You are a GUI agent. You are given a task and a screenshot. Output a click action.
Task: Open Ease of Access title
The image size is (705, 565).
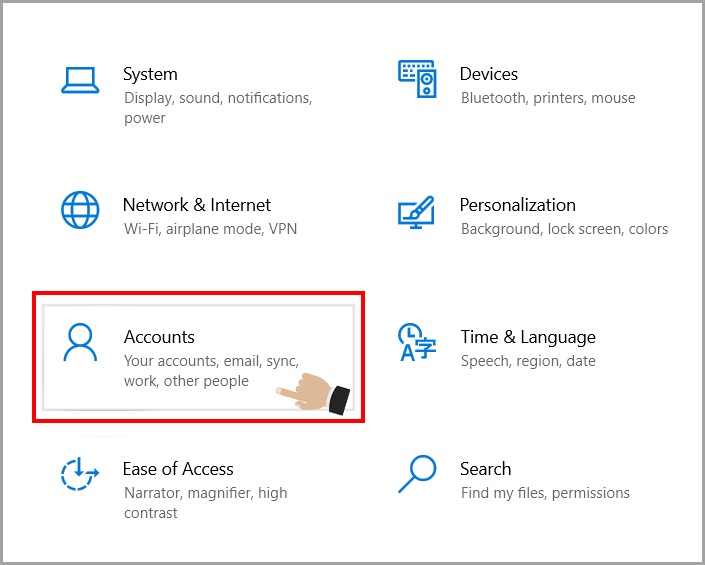(x=178, y=469)
